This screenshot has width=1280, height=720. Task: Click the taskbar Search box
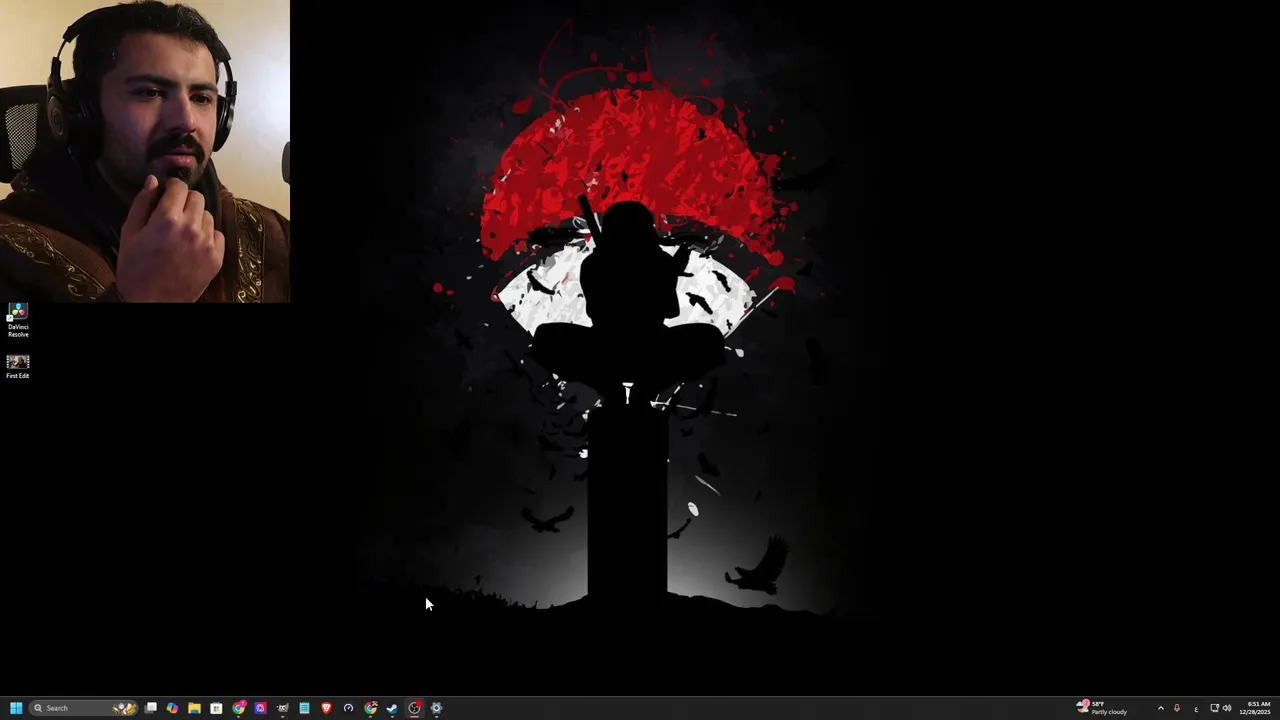[83, 708]
